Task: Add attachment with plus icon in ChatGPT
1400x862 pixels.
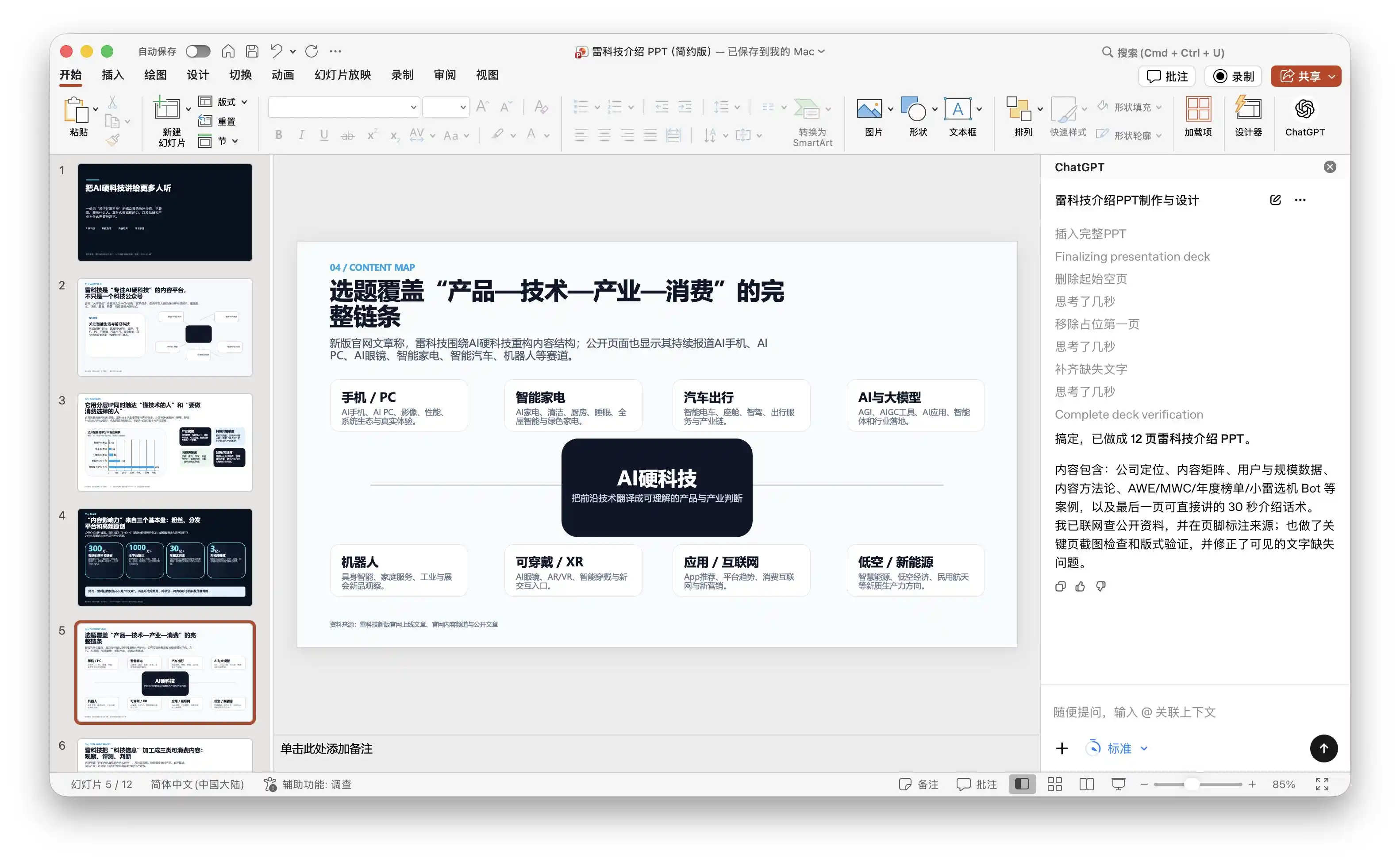Action: (1062, 748)
